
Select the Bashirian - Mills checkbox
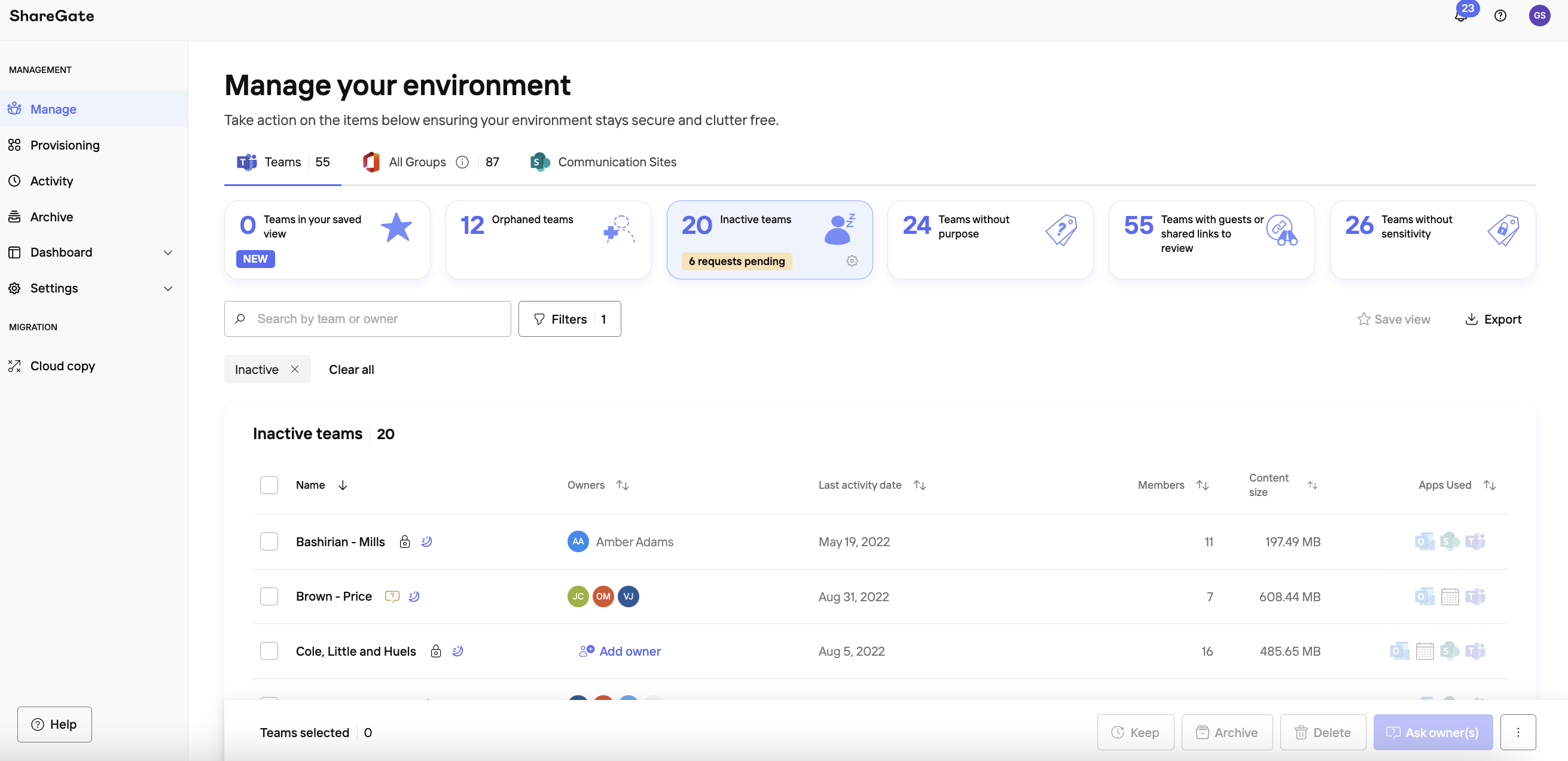click(269, 541)
